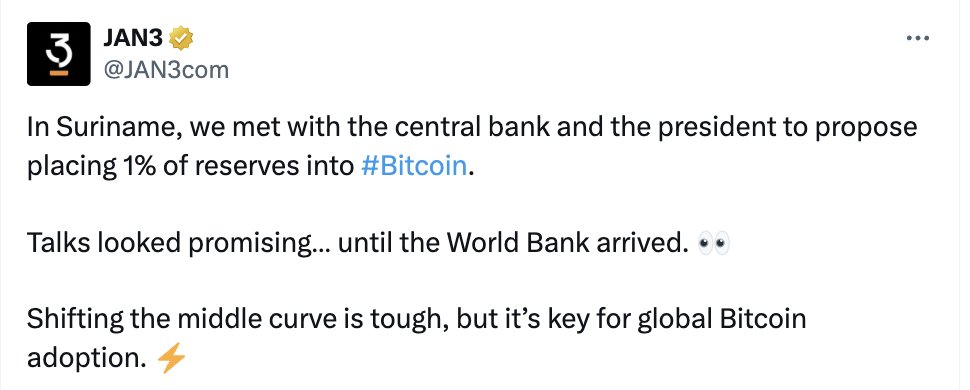970x390 pixels.
Task: Click the word 'adoption.' on final line
Action: [87, 359]
